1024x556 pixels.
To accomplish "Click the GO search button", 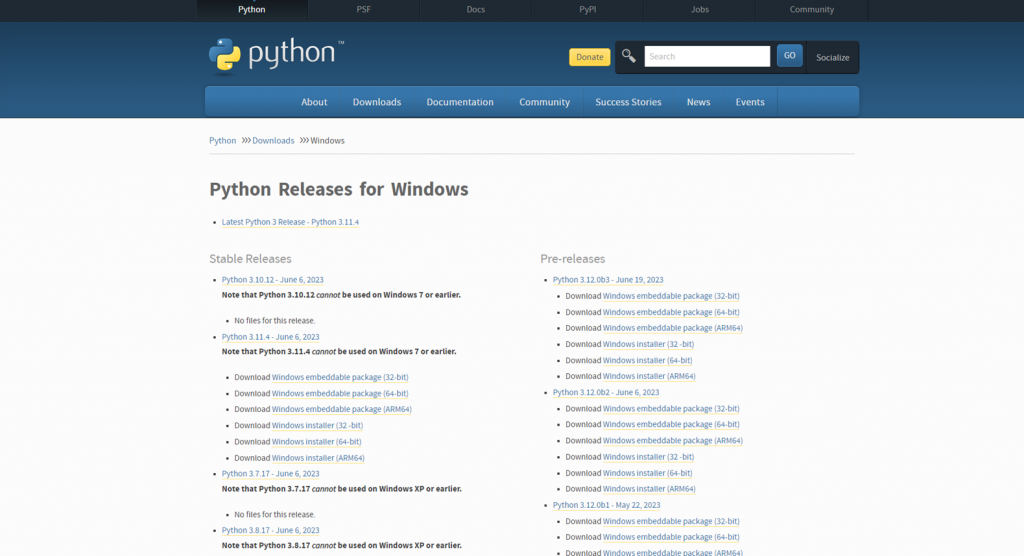I will coord(790,56).
